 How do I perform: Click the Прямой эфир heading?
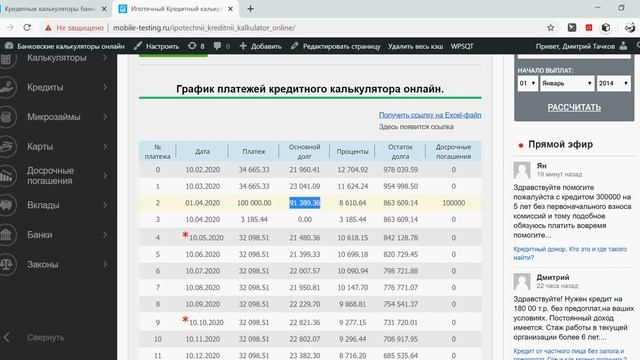[x=560, y=144]
